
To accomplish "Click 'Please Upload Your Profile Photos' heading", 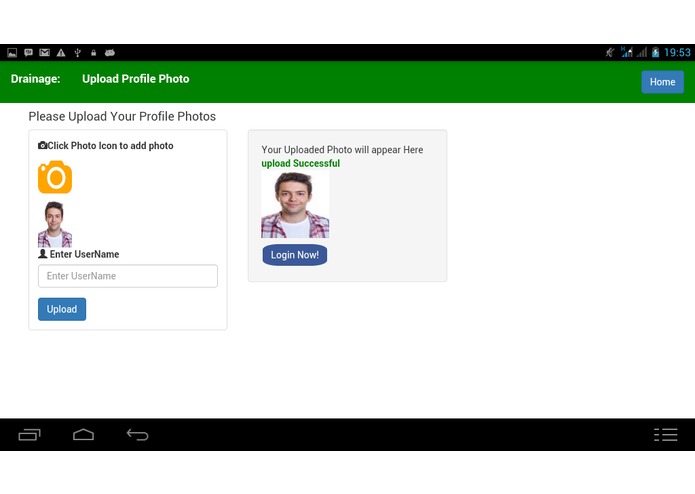I will pos(122,116).
